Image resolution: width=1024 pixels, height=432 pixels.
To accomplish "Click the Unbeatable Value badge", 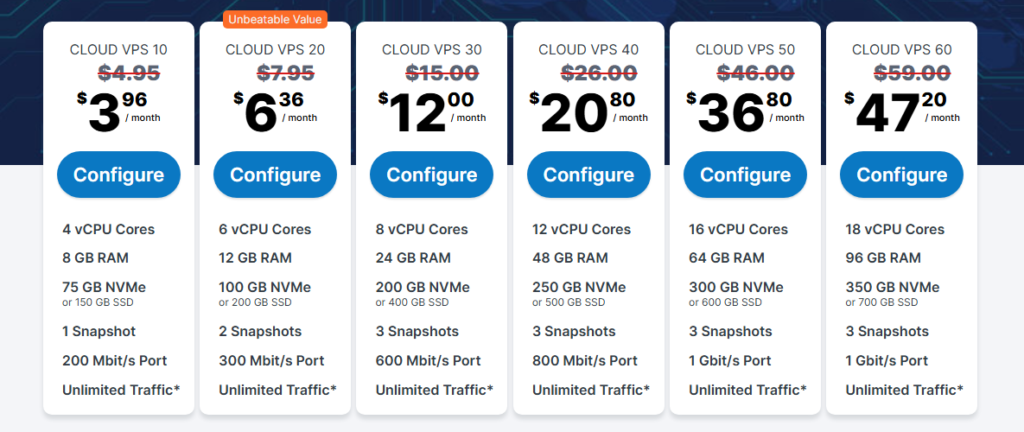I will 276,19.
